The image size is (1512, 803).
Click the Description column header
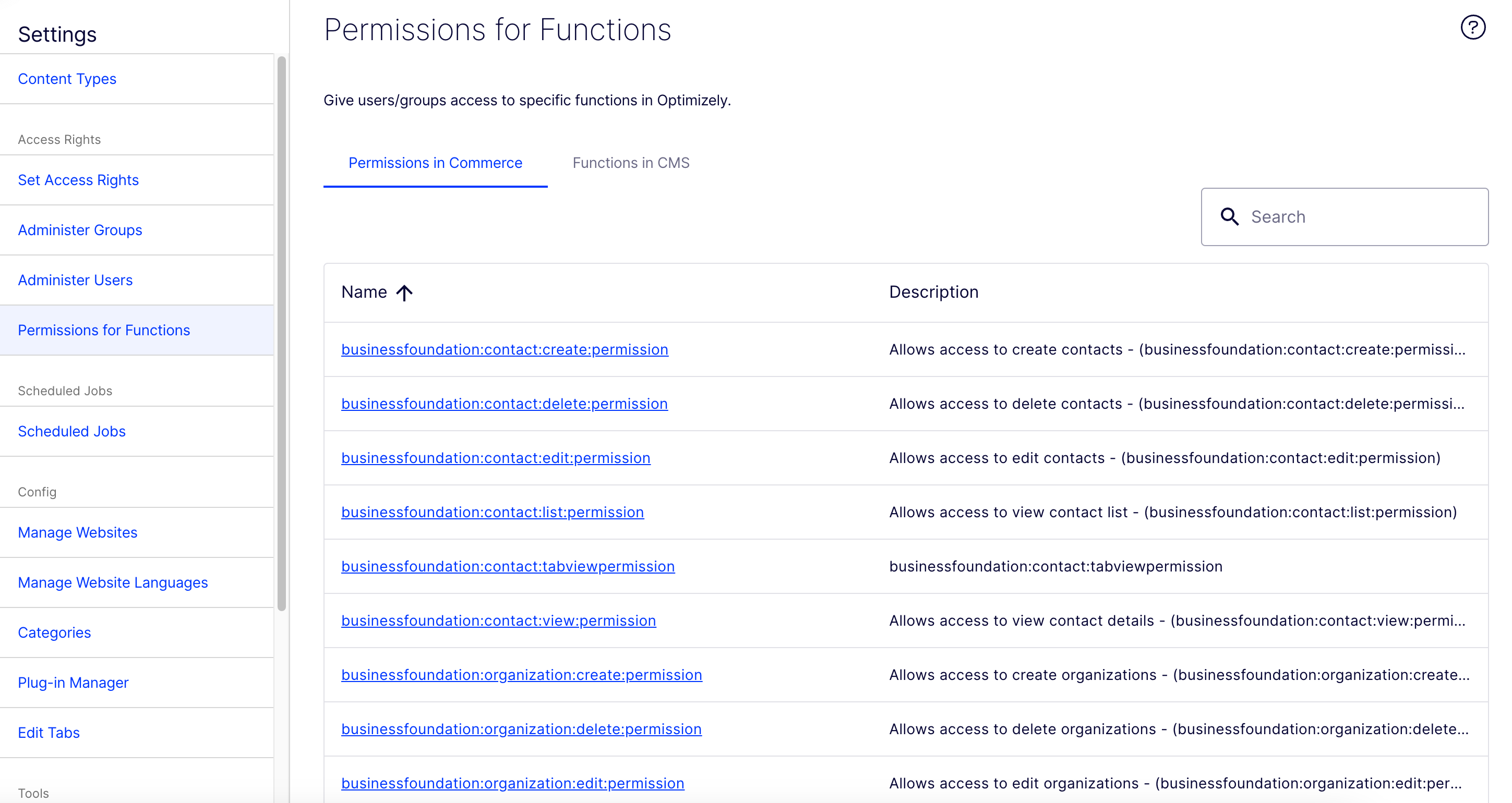(933, 292)
